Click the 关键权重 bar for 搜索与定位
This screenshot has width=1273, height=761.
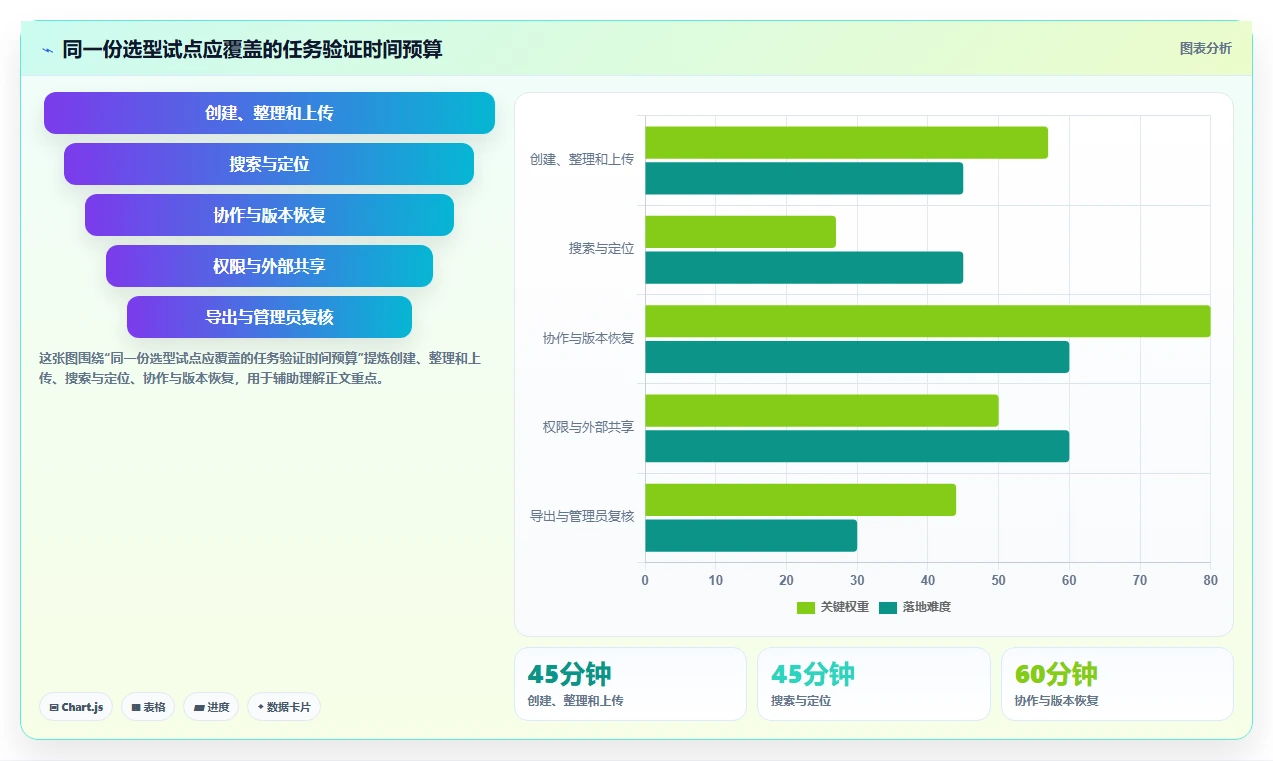740,232
